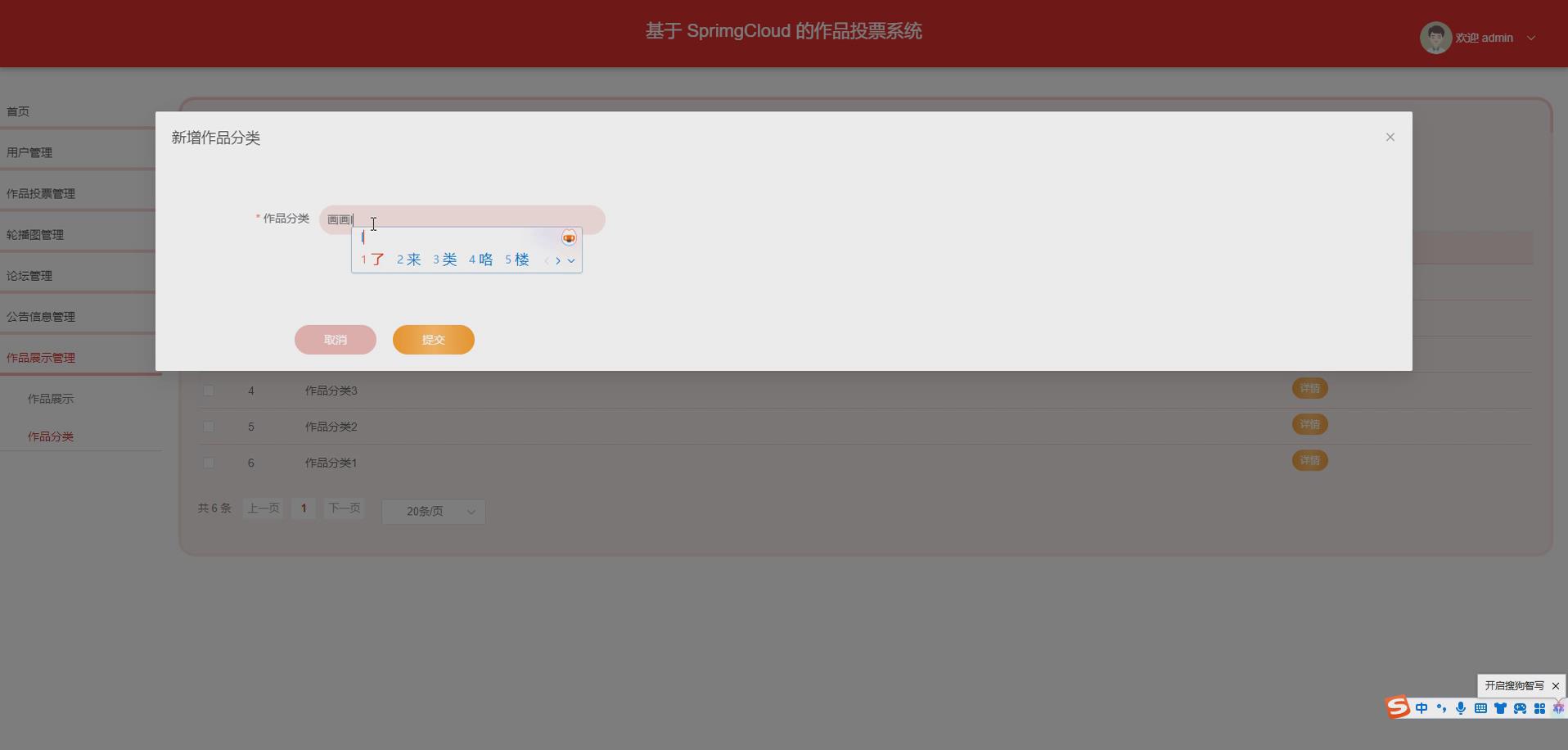Go to the next IME candidate page
Screen dimensions: 1568x750
(558, 260)
